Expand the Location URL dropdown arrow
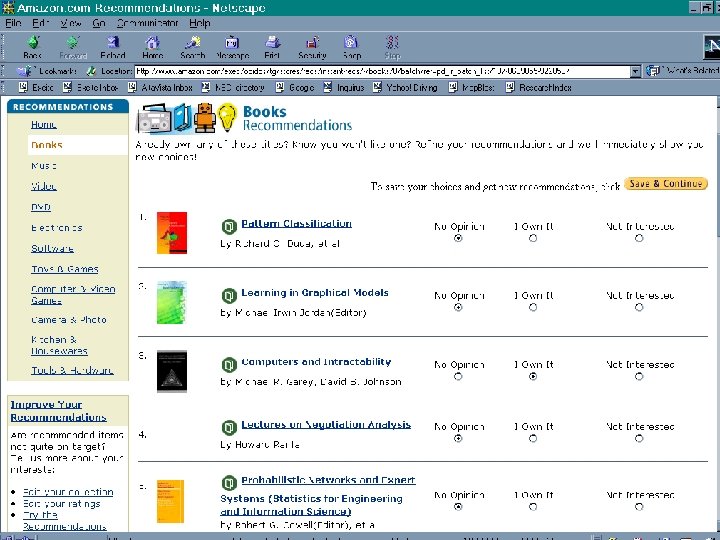Screen dimensions: 720x540 [x=635, y=71]
